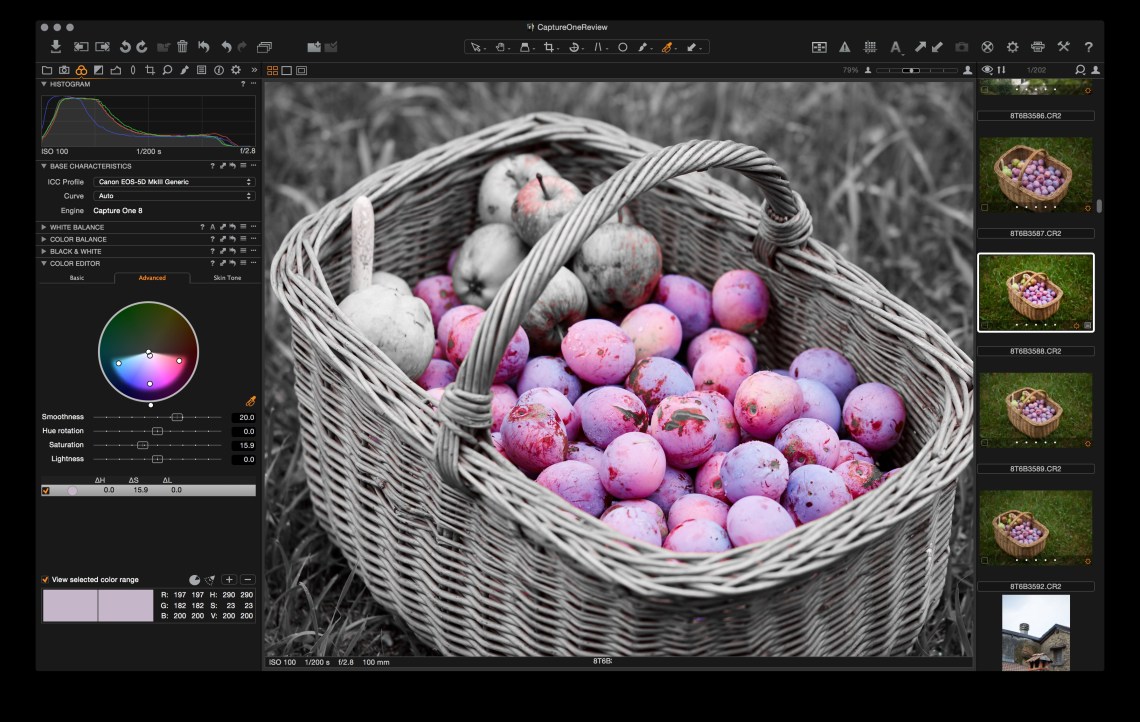Uncheck View selected color range
Viewport: 1140px width, 722px height.
(45, 580)
